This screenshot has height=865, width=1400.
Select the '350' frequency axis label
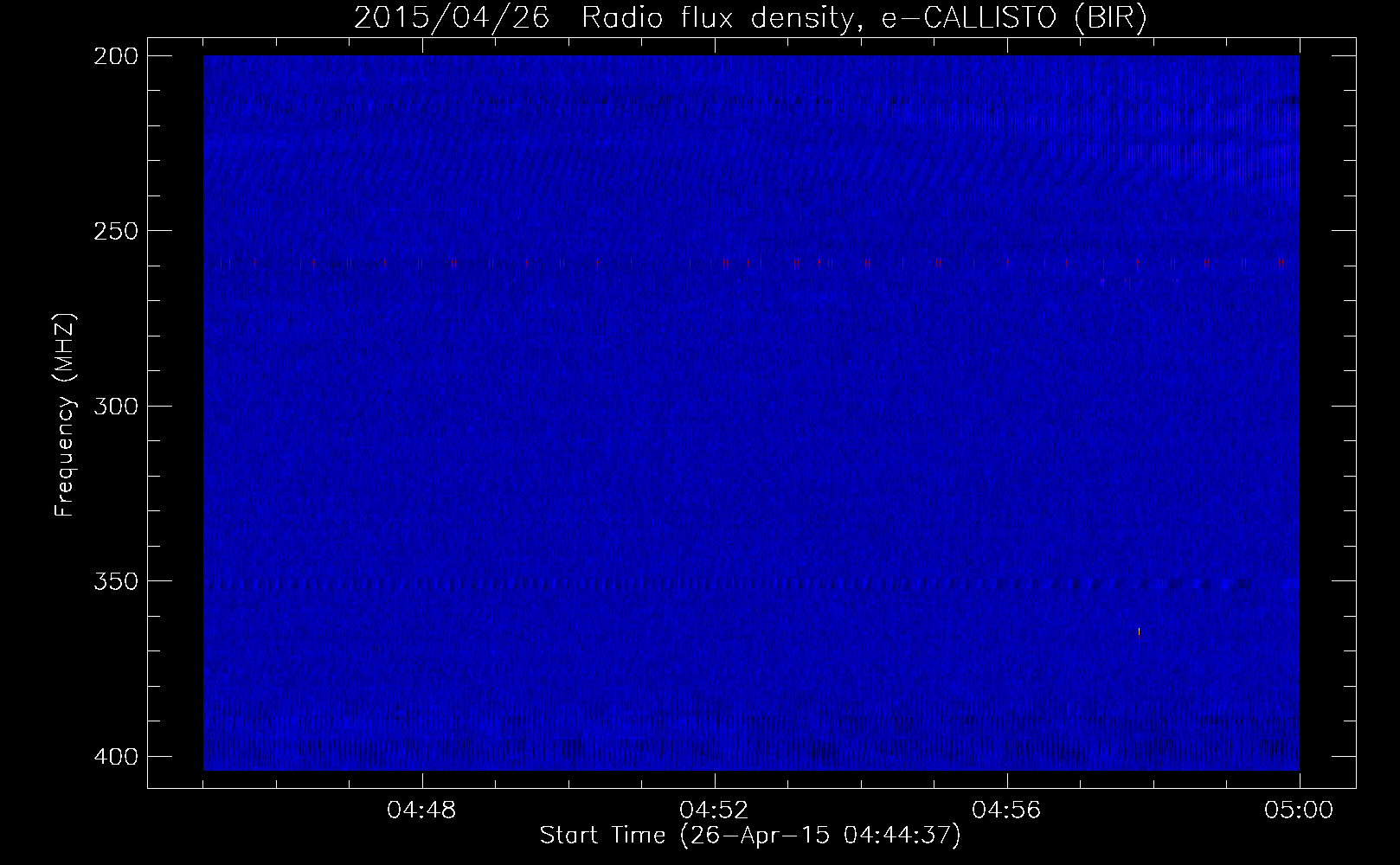pyautogui.click(x=115, y=581)
